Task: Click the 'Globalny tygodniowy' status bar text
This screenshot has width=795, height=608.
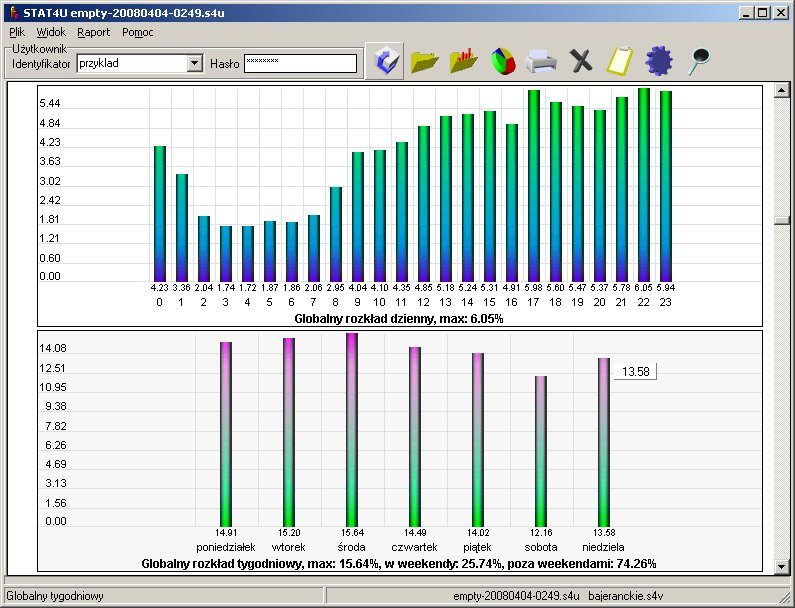Action: pyautogui.click(x=55, y=596)
